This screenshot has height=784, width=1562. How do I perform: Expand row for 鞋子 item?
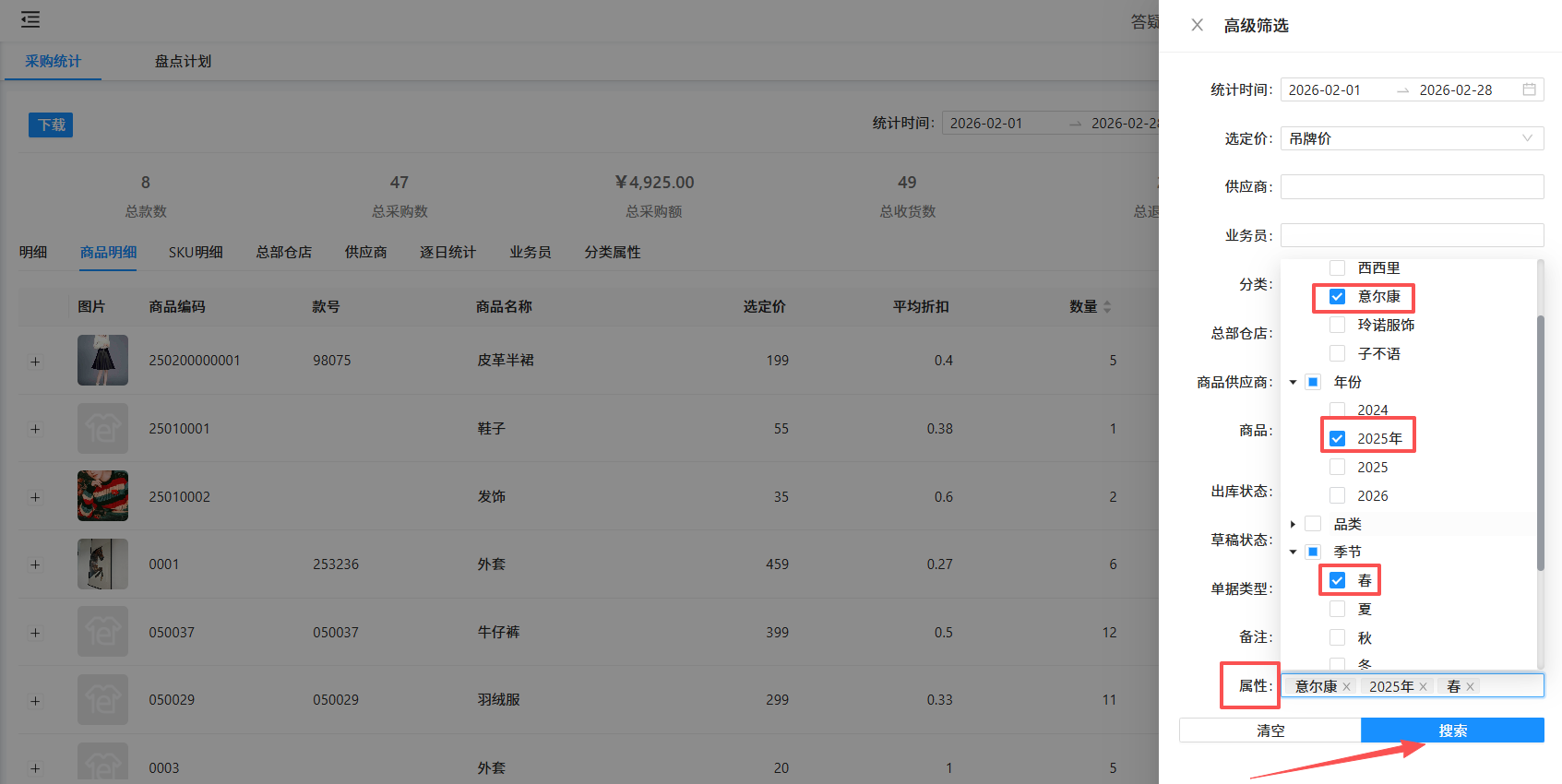pos(35,429)
